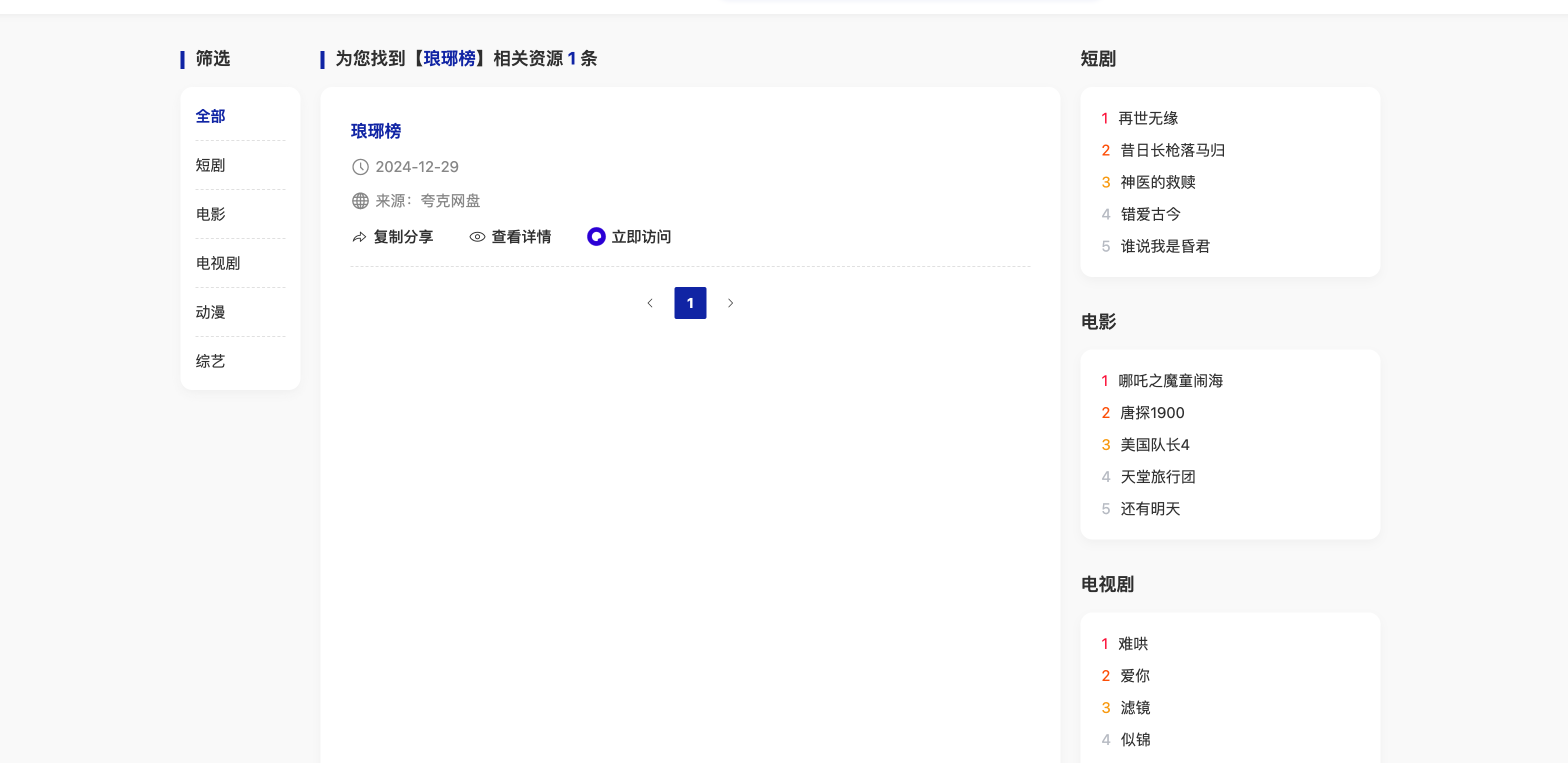
Task: Click the globe icon beside 来源
Action: pyautogui.click(x=360, y=201)
